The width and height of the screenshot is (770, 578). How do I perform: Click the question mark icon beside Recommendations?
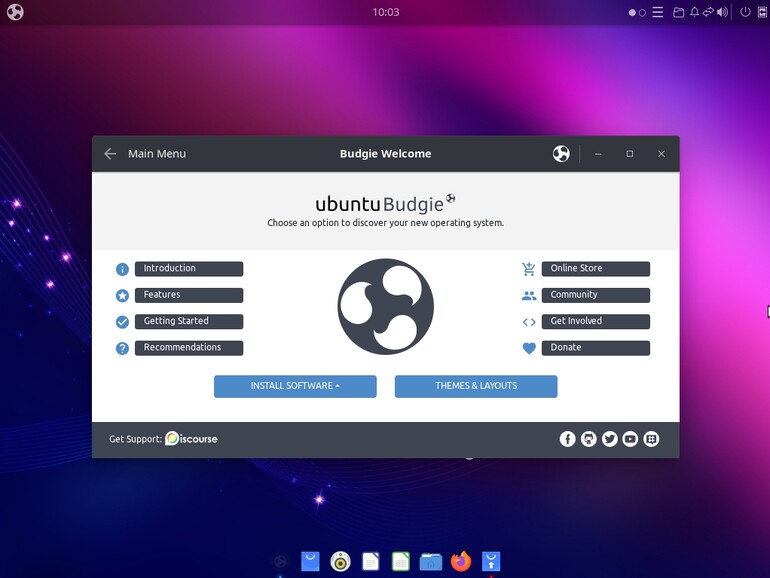coord(122,349)
